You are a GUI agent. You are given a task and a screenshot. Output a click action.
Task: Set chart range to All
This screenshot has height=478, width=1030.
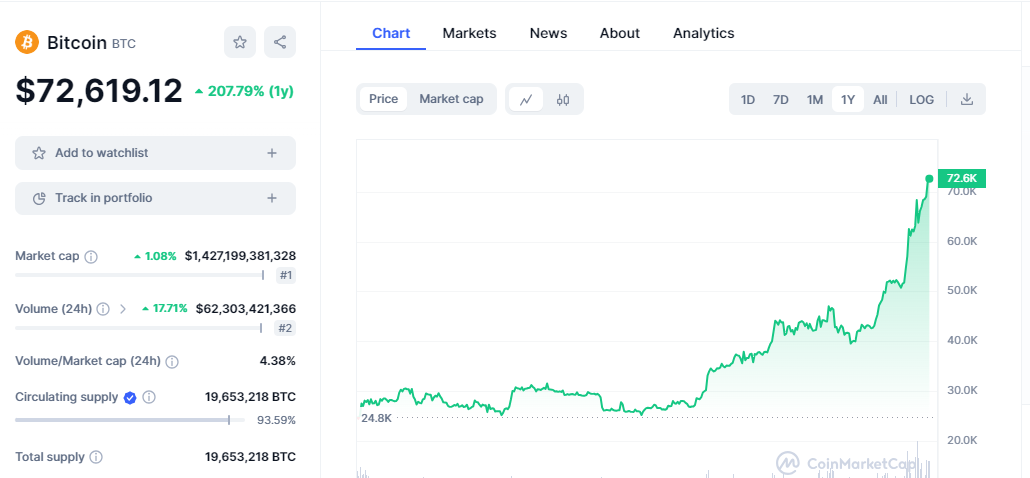point(880,100)
